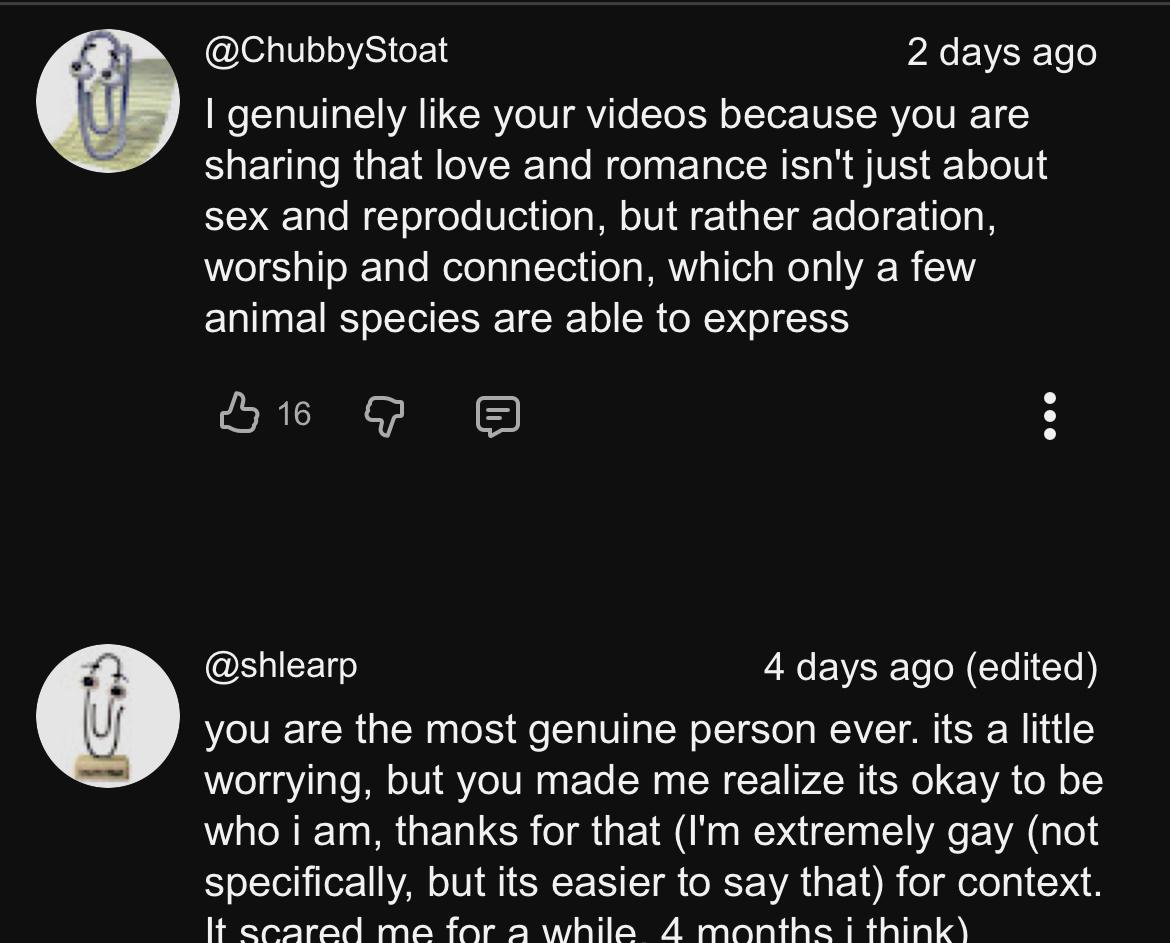Click the line starting "I genuinely like your videos"
Image resolution: width=1170 pixels, height=943 pixels.
tap(616, 115)
